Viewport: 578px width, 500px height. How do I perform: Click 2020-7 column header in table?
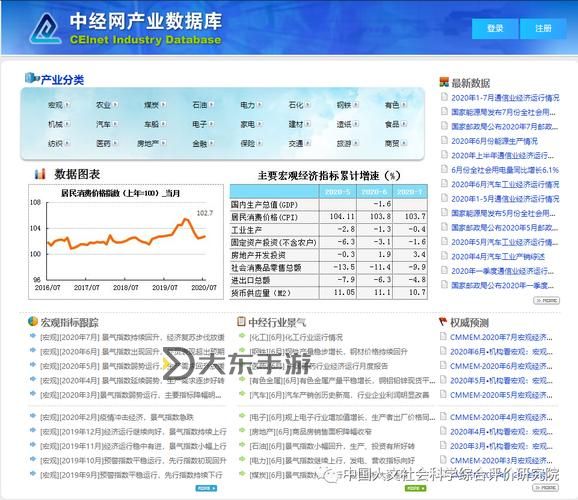410,192
